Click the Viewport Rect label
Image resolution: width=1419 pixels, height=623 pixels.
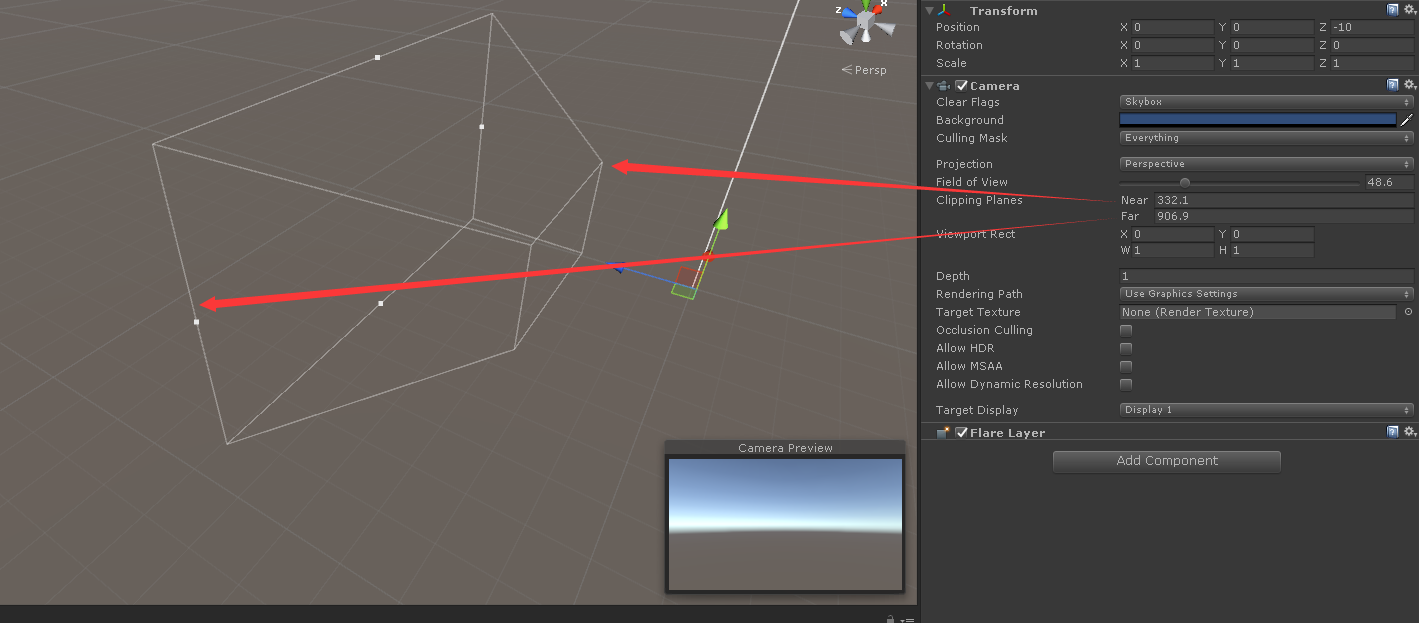tap(975, 234)
